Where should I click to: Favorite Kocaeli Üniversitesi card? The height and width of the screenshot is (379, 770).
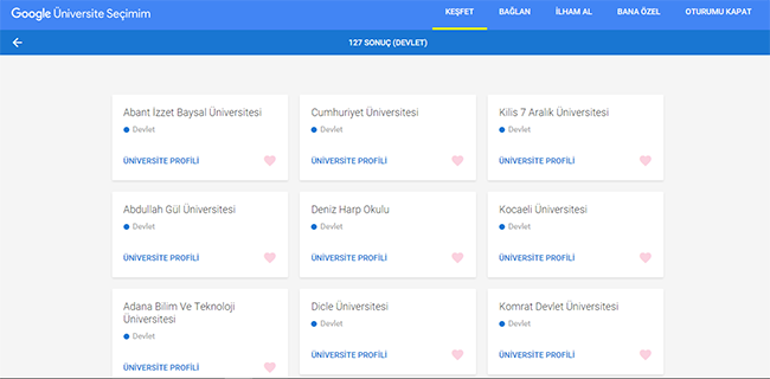645,258
